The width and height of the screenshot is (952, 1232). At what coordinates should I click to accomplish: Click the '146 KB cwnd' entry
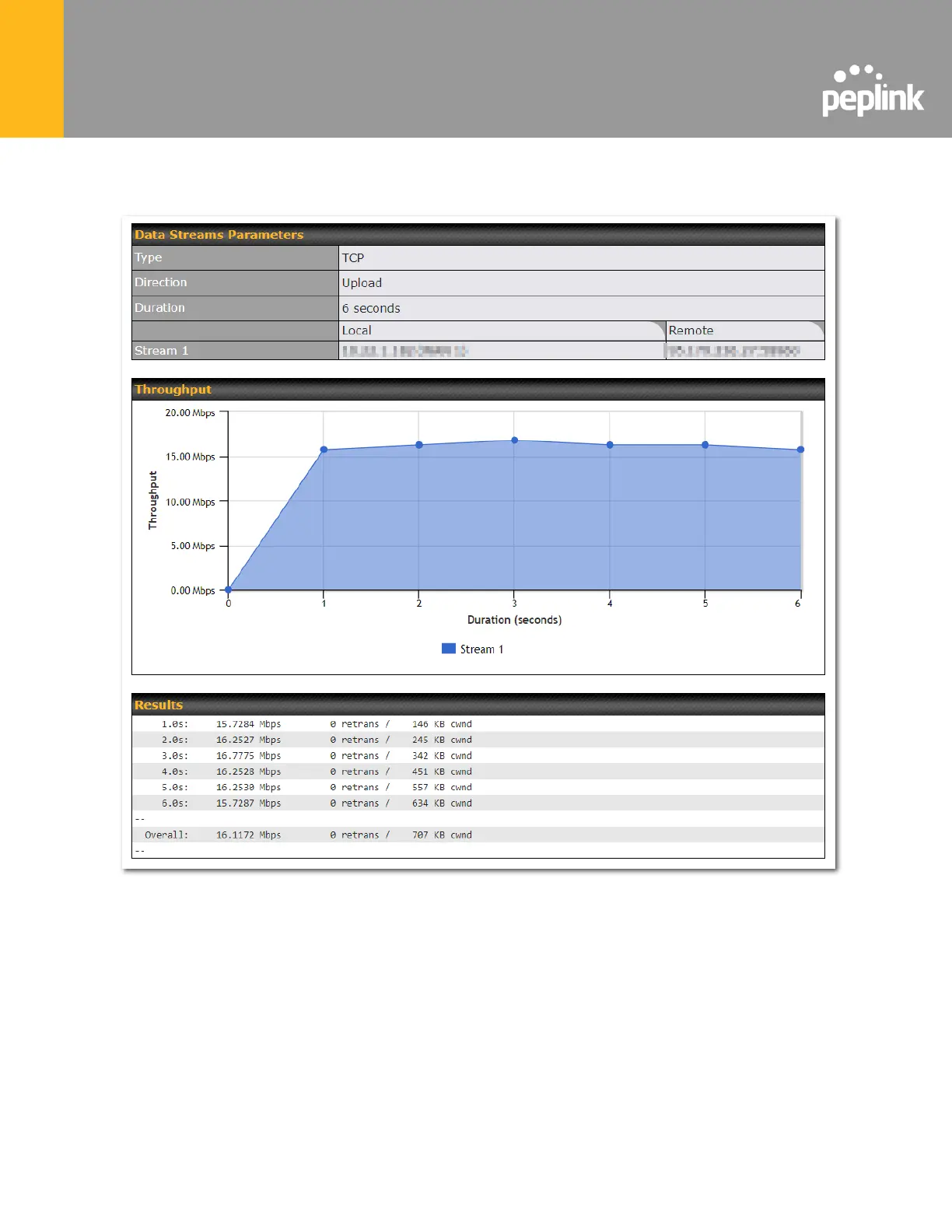tap(442, 724)
